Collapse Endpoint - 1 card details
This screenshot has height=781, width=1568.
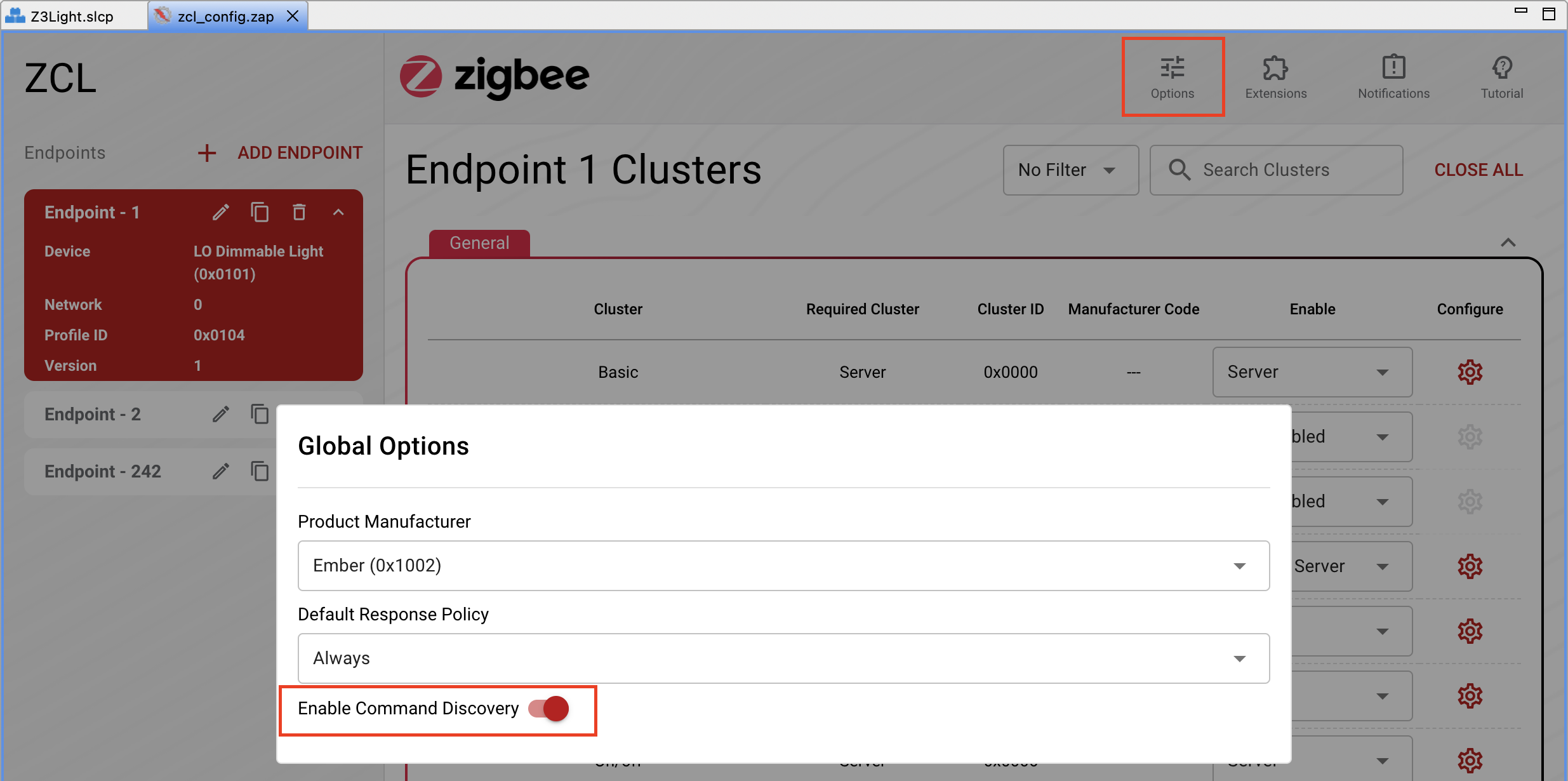[338, 212]
